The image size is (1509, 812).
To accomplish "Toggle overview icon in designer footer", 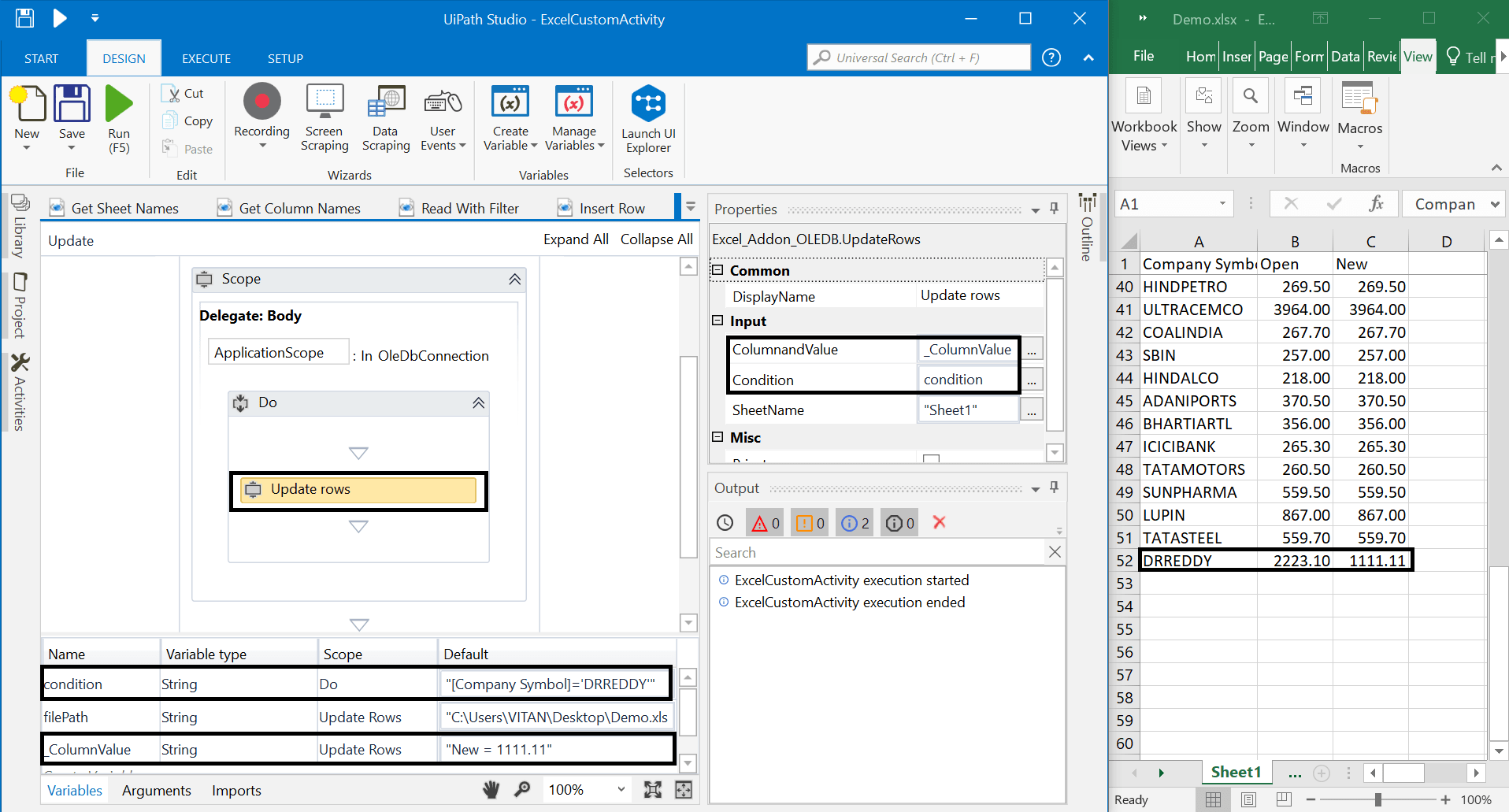I will (684, 789).
